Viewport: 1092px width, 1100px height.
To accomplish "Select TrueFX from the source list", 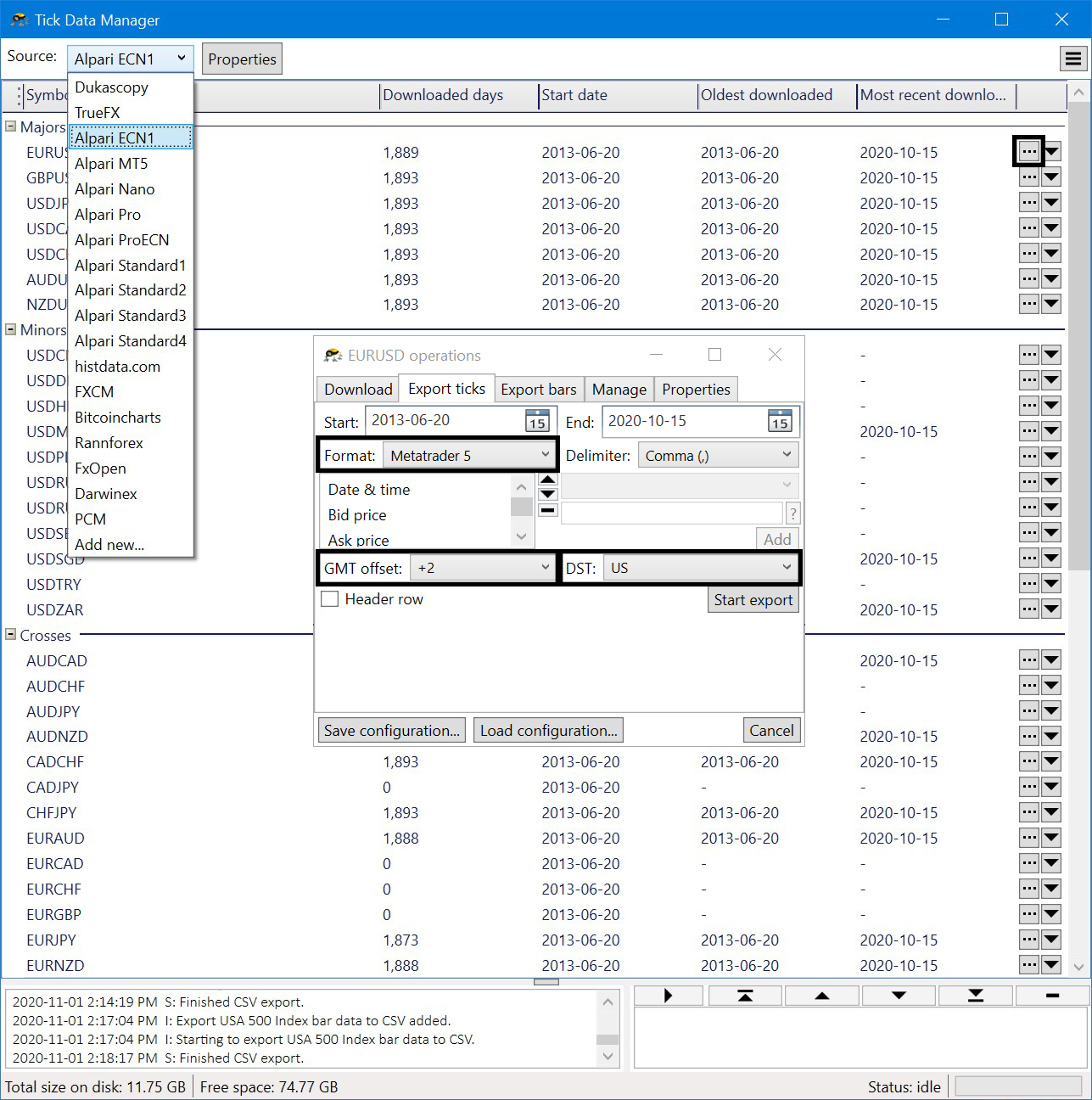I will coord(131,113).
